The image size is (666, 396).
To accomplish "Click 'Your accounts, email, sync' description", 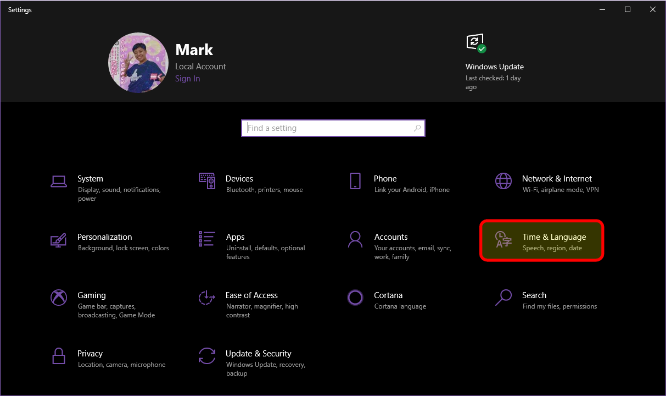I will pos(412,252).
